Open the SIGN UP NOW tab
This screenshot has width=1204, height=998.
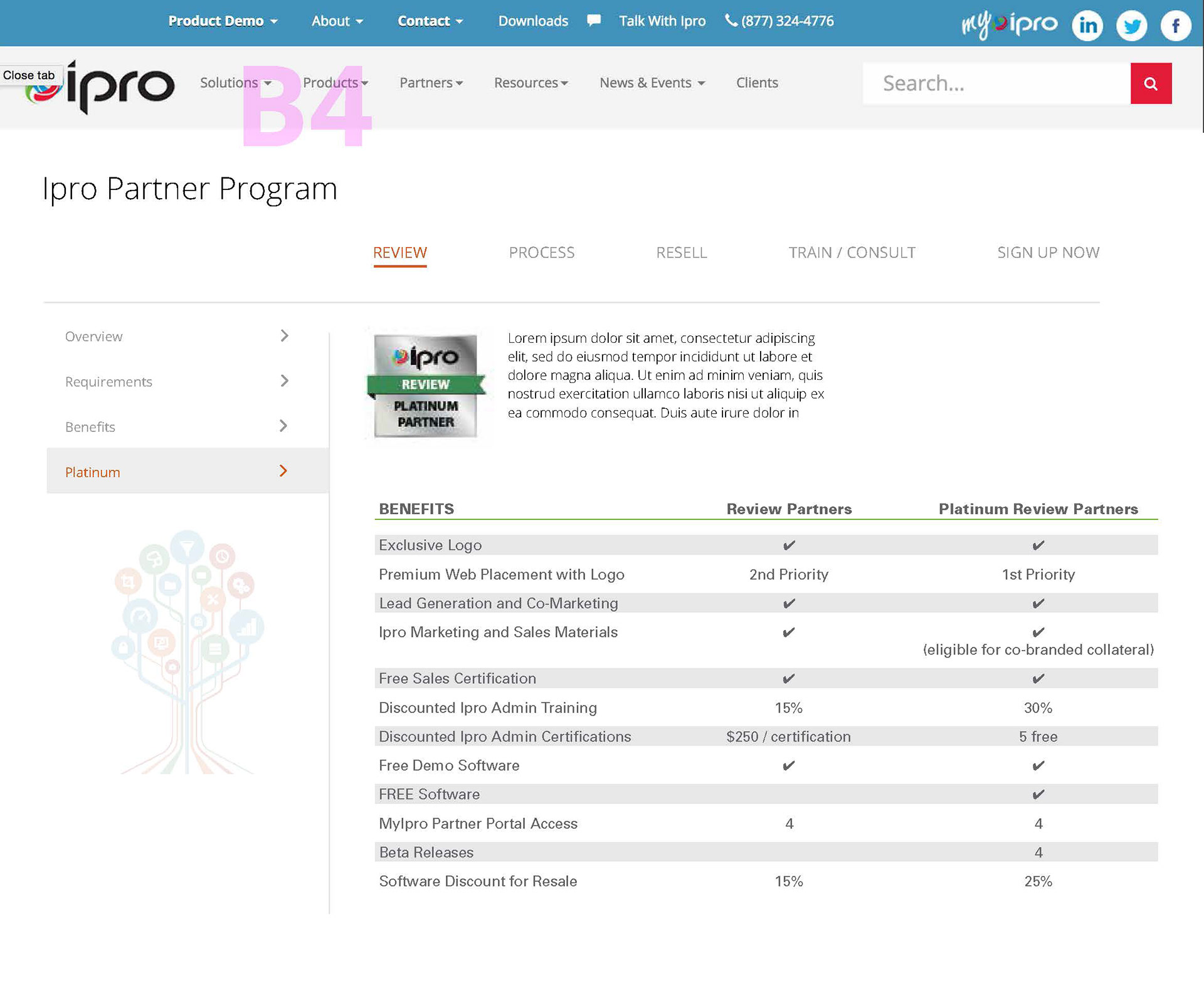(1048, 253)
